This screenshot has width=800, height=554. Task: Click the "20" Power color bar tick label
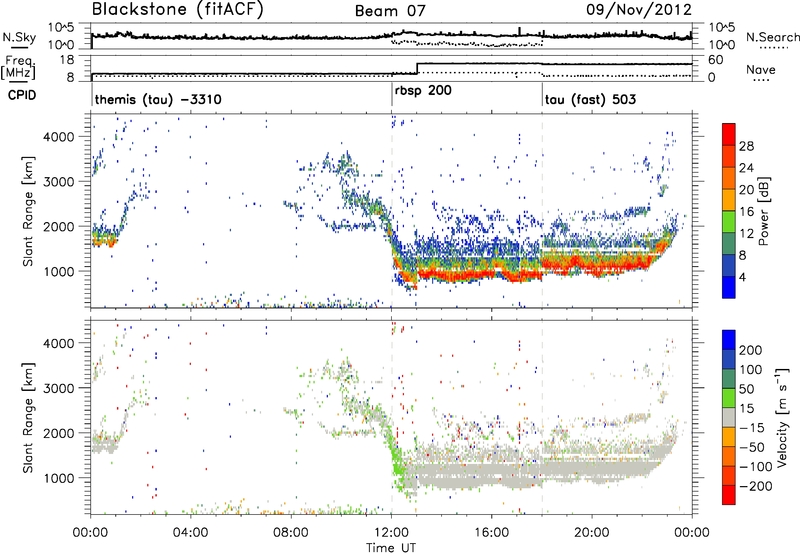(x=746, y=190)
